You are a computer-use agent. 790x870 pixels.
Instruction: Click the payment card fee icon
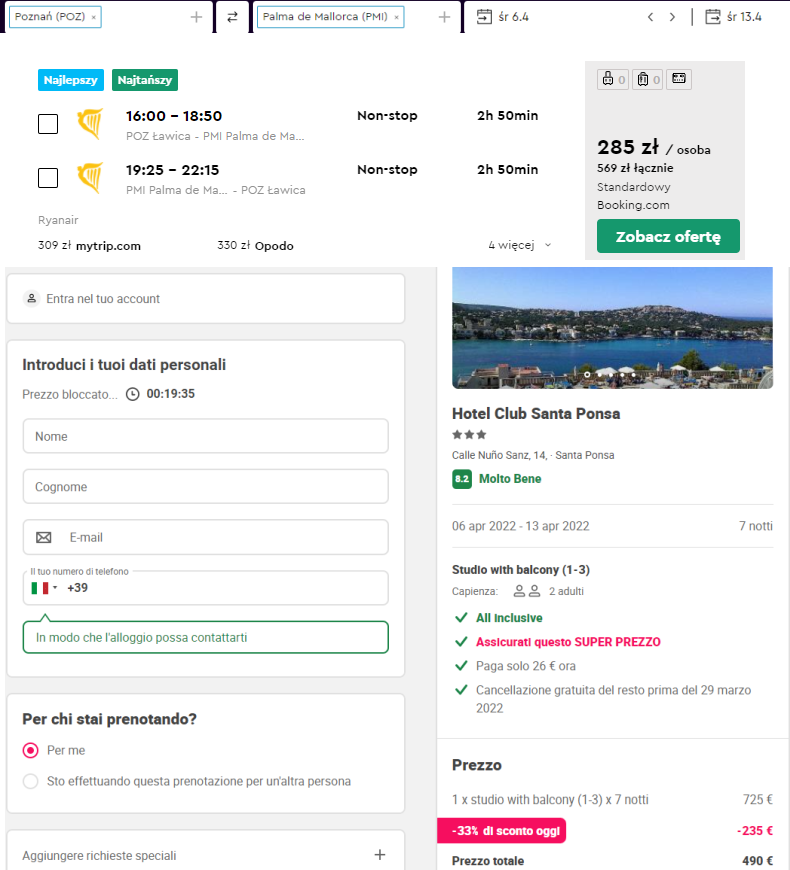(x=678, y=79)
